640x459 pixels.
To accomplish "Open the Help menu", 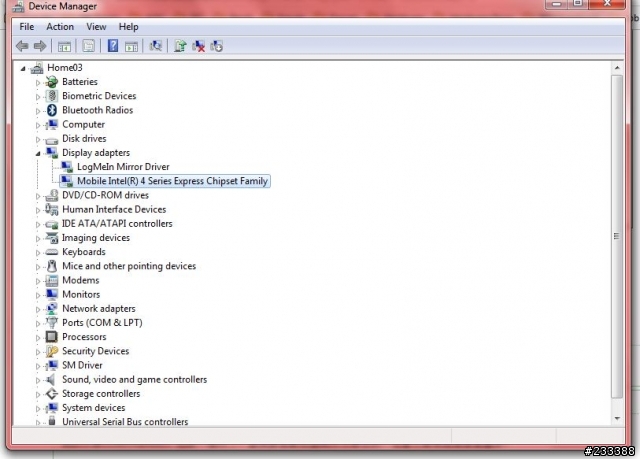I will tap(129, 27).
